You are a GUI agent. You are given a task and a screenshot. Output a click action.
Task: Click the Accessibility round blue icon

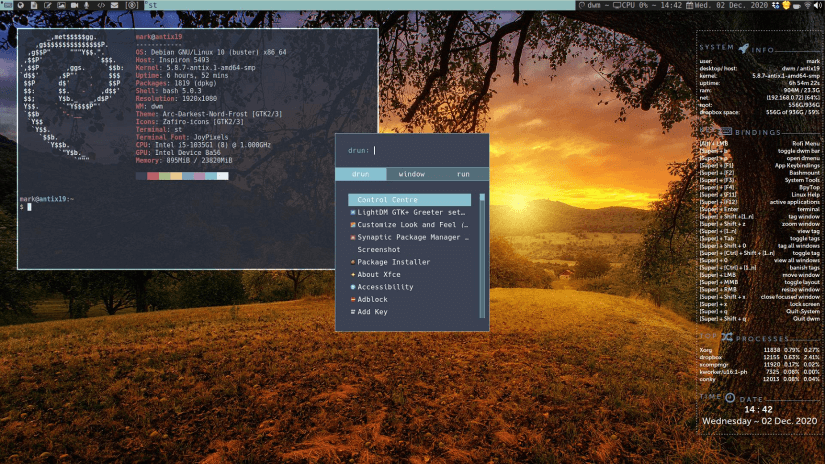(x=353, y=287)
